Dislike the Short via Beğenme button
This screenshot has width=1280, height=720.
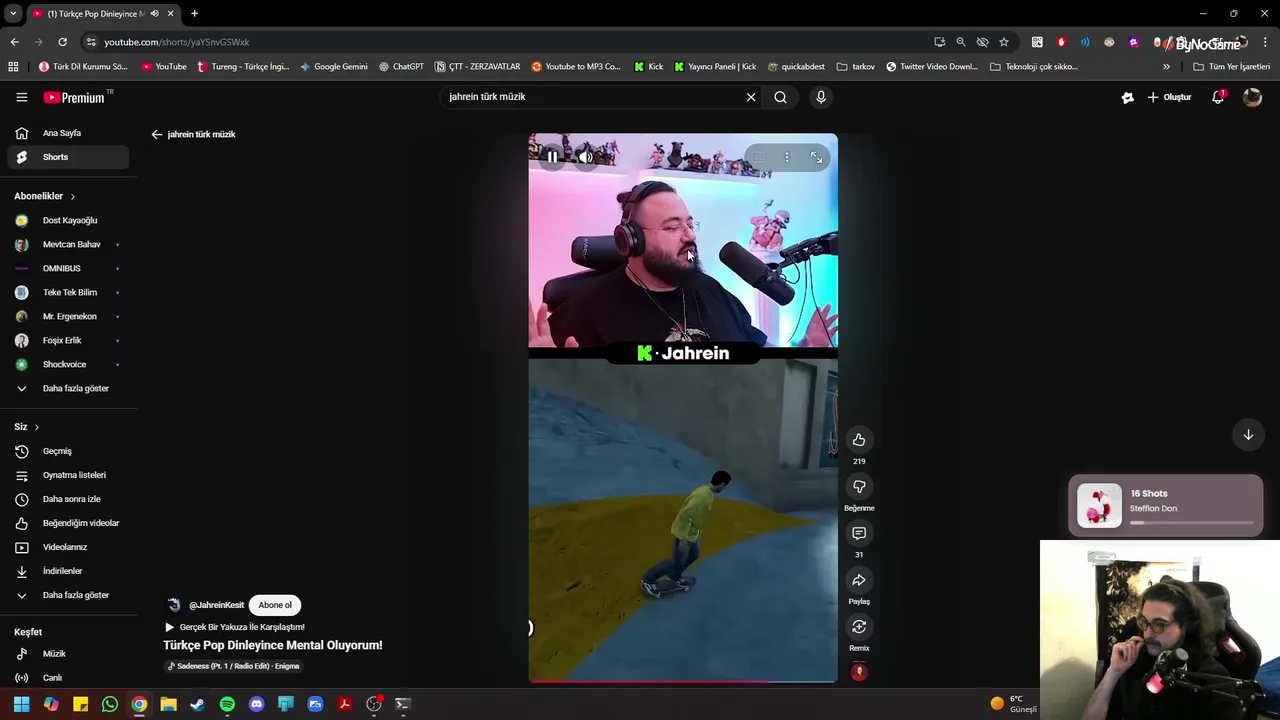point(859,487)
